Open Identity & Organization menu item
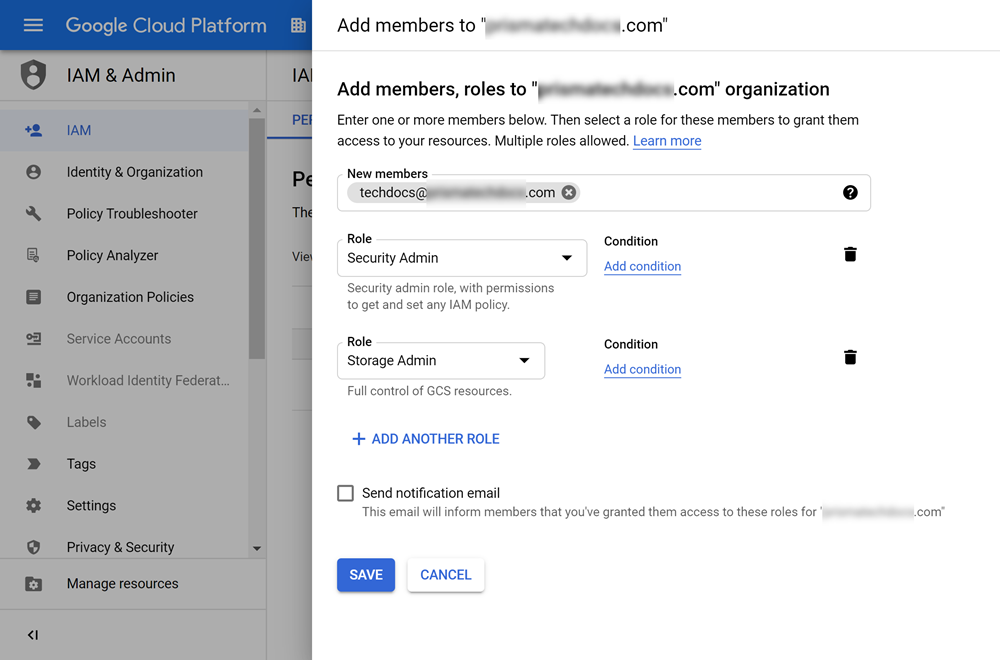 pyautogui.click(x=134, y=172)
